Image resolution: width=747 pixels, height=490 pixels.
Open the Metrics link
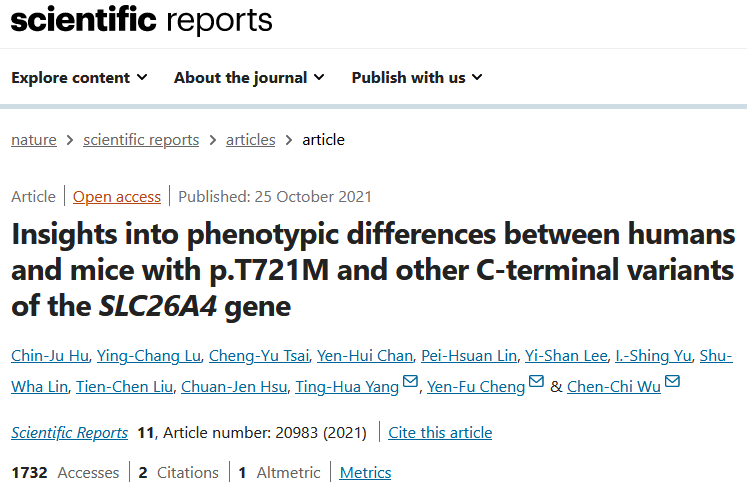click(365, 472)
